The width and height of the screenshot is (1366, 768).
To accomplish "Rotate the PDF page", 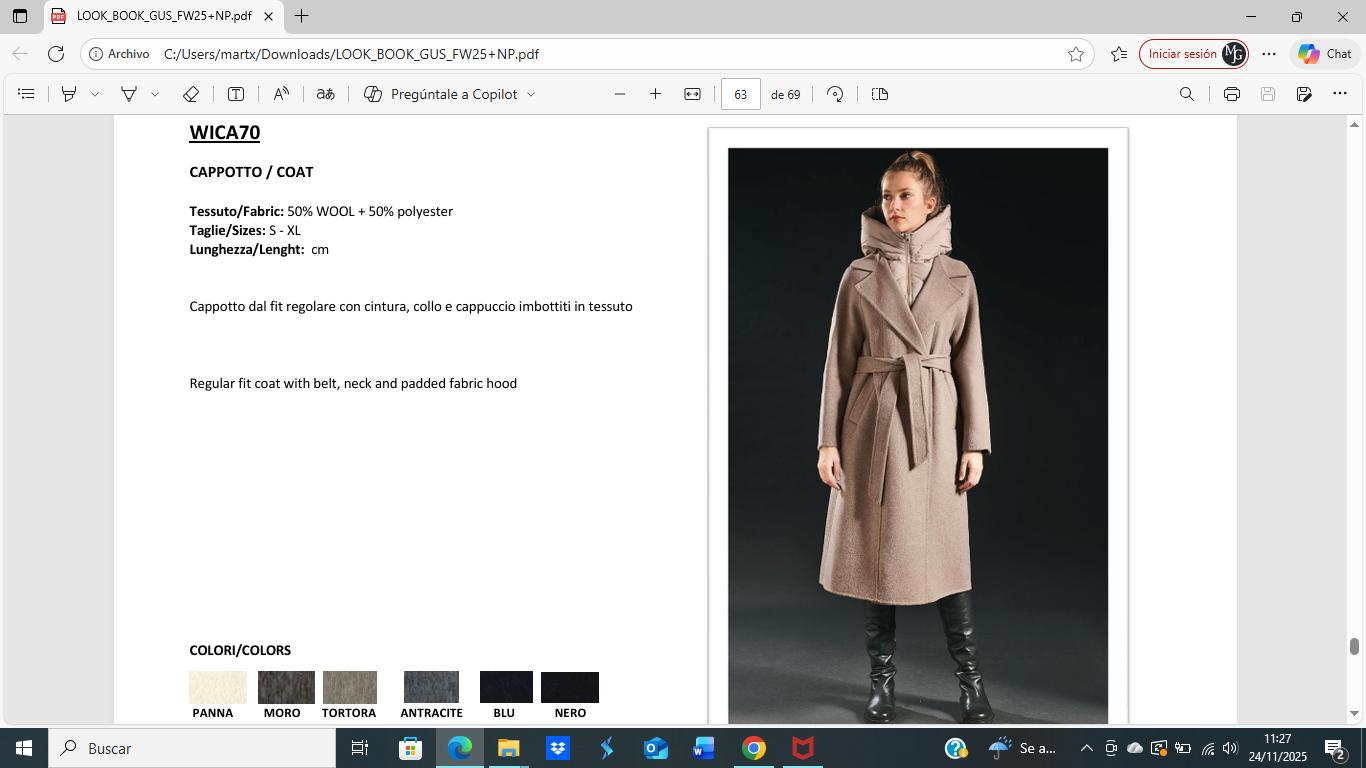I will (835, 94).
